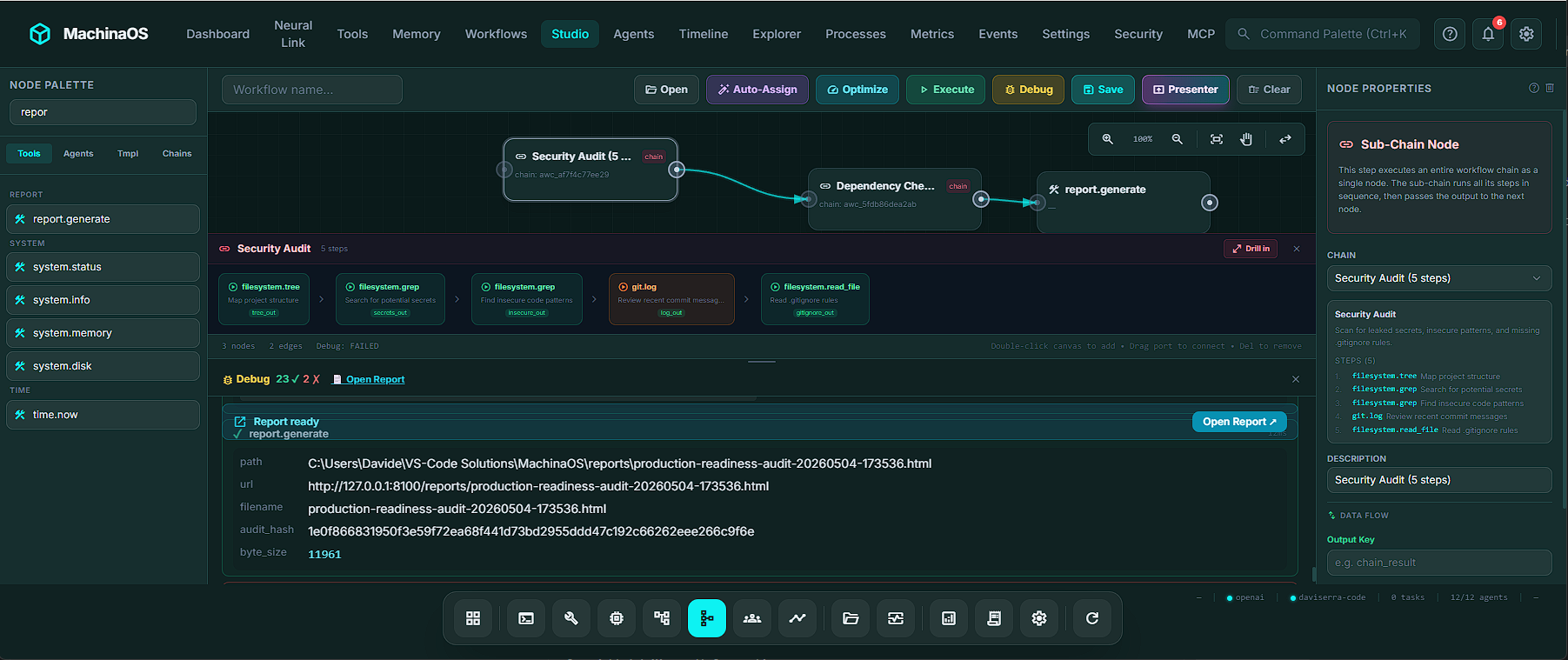Click the Drill in button
The image size is (1568, 660).
(1251, 249)
